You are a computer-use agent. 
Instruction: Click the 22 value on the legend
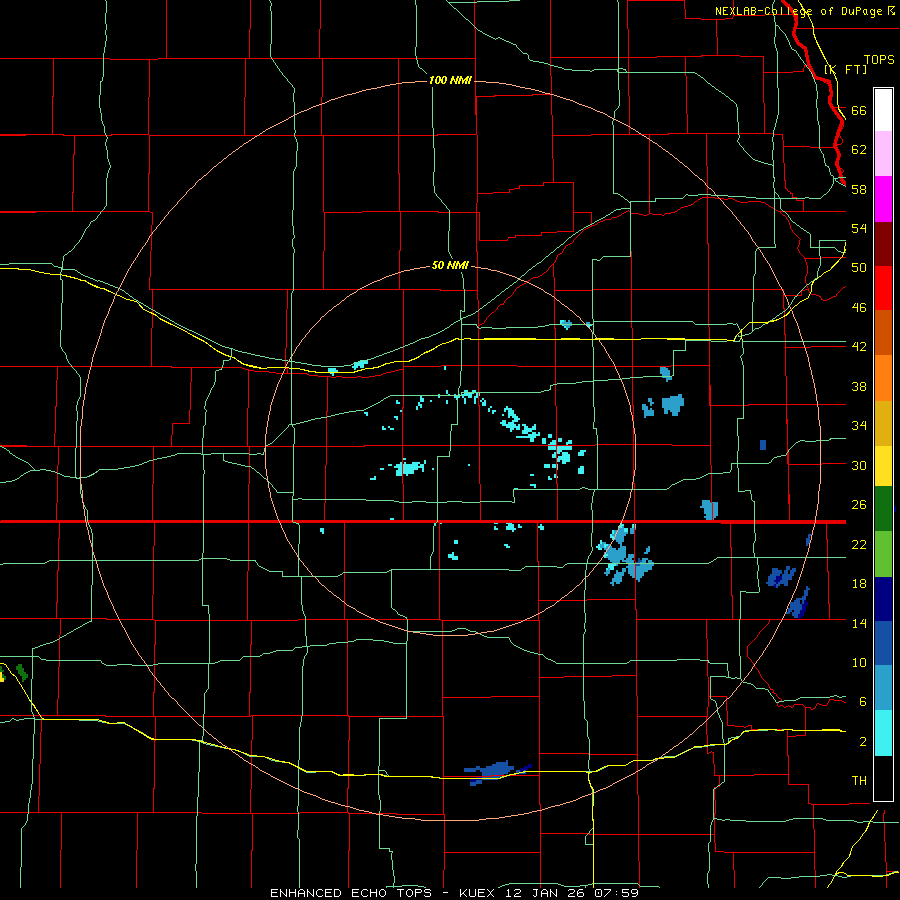click(859, 544)
